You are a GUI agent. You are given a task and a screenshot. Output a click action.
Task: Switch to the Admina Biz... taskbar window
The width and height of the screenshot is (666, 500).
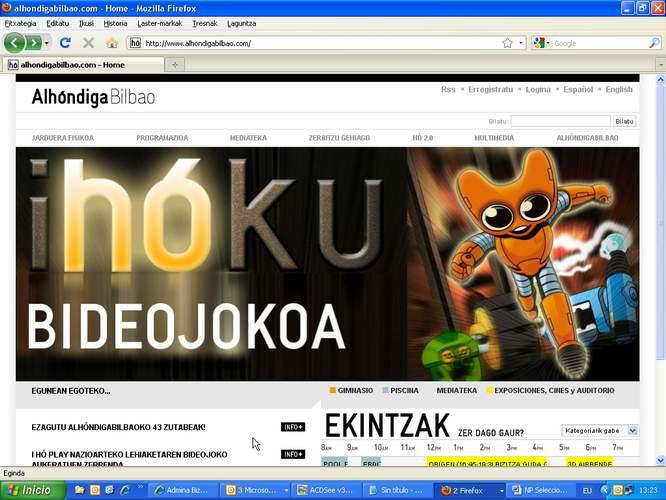click(183, 490)
